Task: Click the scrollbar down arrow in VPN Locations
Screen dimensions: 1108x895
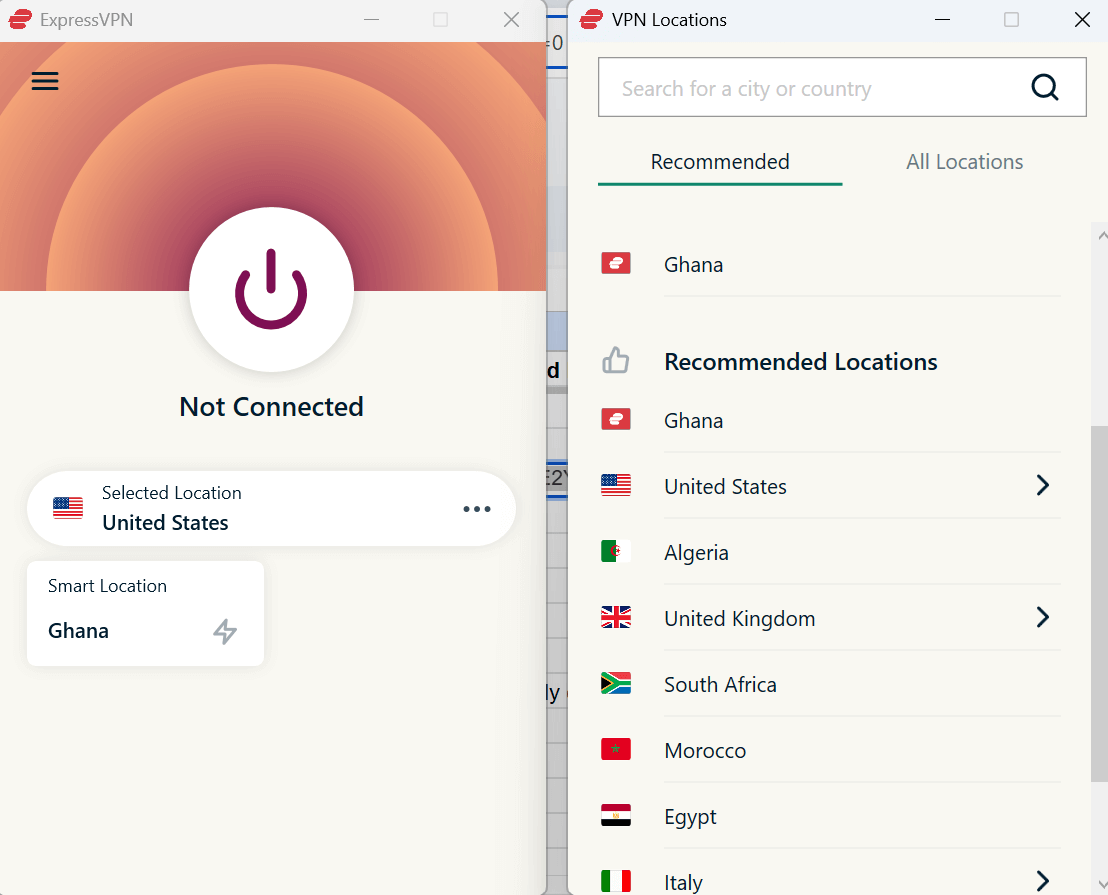Action: coord(1102,884)
